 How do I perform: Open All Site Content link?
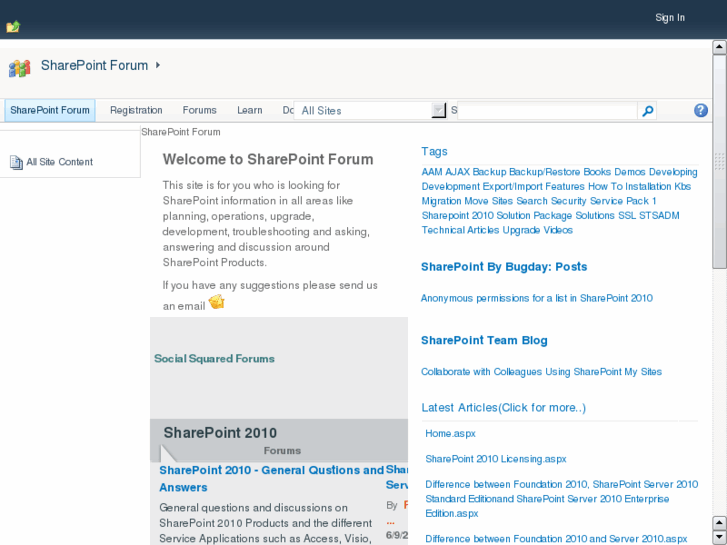[x=59, y=162]
